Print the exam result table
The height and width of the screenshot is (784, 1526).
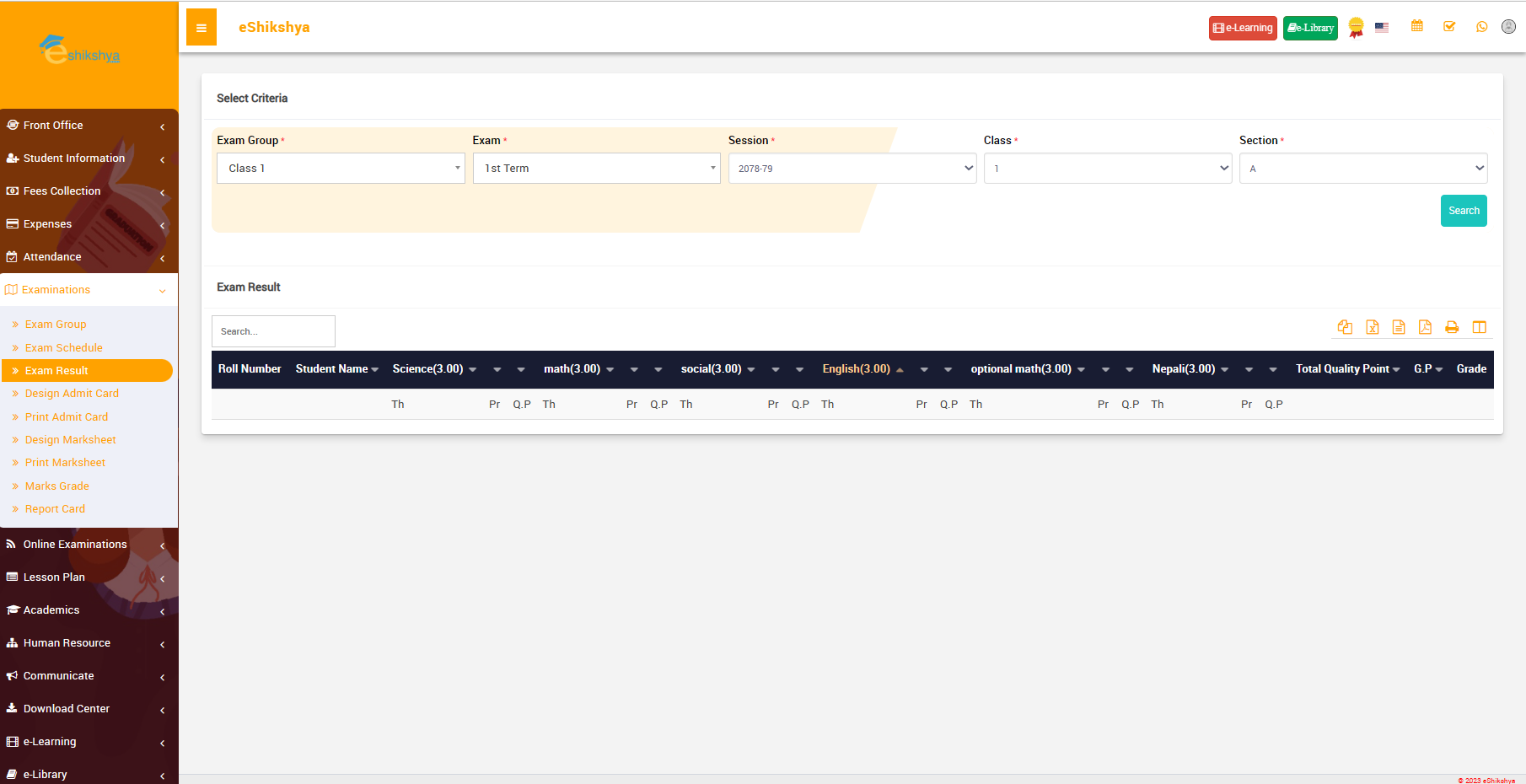tap(1452, 327)
